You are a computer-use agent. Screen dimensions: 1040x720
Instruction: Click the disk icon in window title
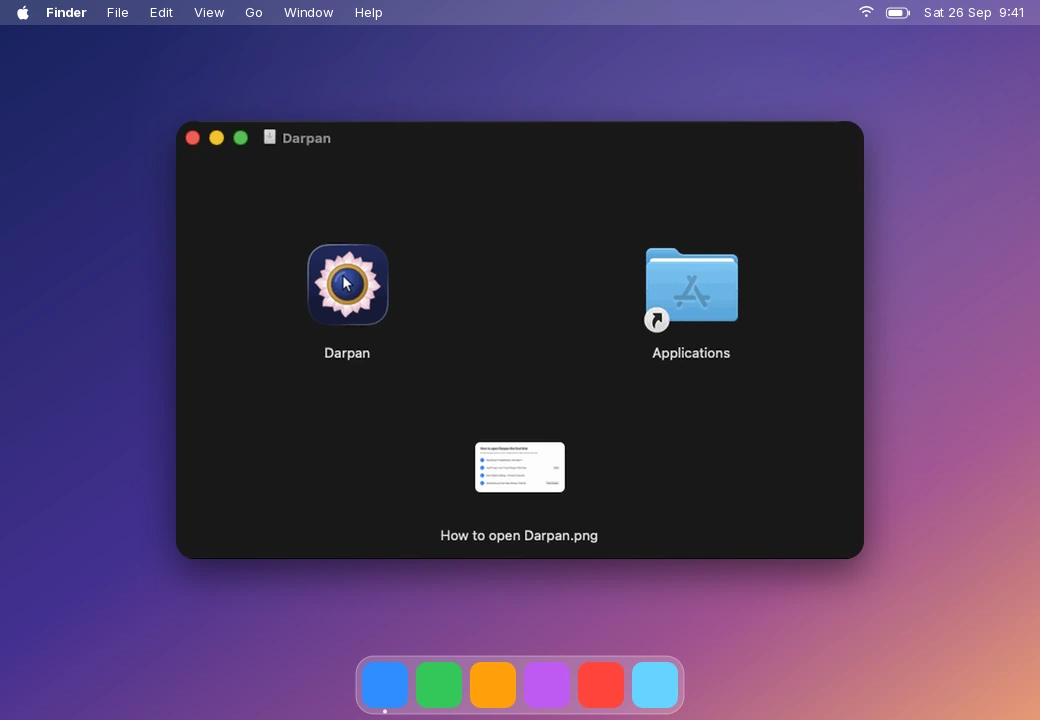(269, 137)
